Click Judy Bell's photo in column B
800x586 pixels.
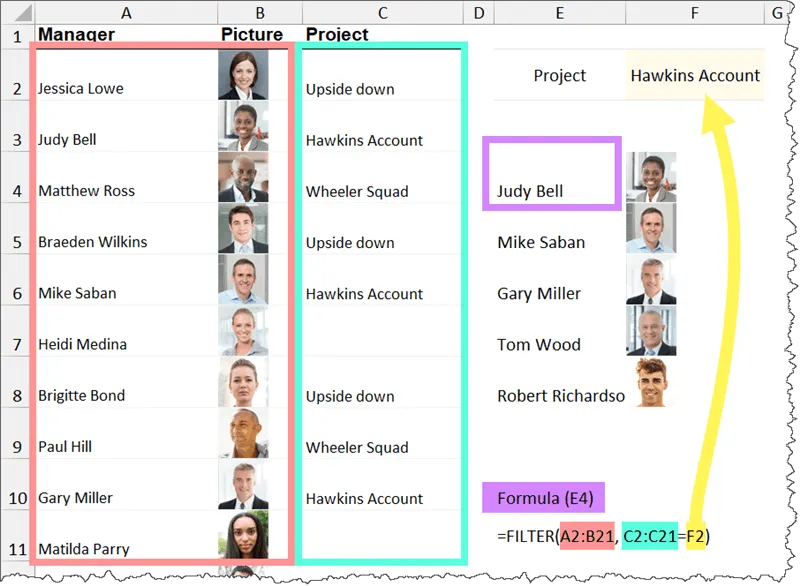pos(243,128)
